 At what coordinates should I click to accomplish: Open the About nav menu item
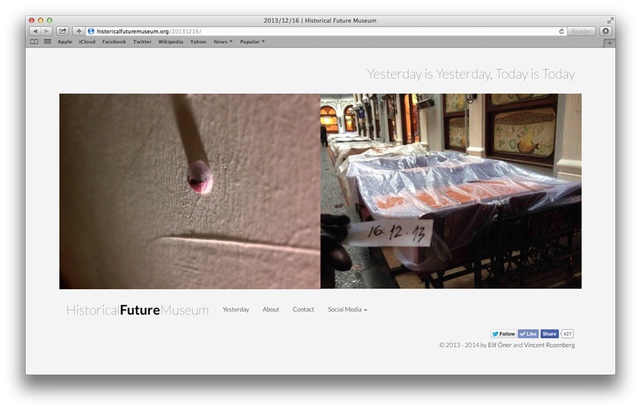(271, 310)
